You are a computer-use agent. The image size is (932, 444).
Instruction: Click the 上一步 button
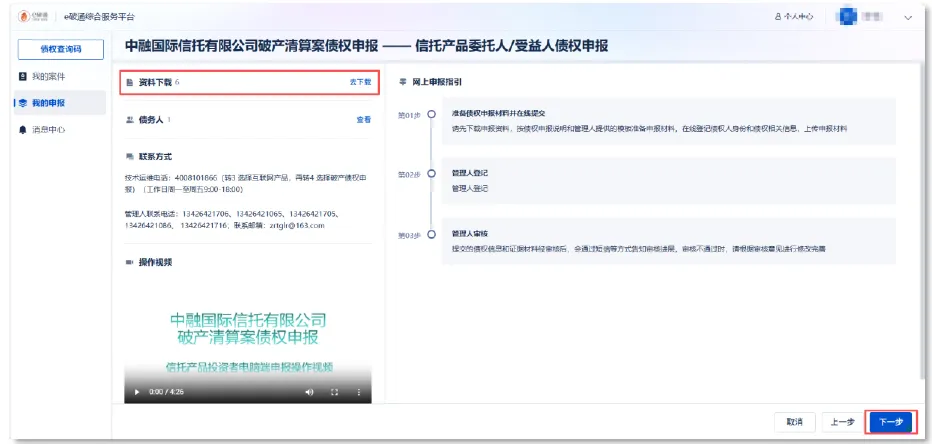[x=842, y=422]
